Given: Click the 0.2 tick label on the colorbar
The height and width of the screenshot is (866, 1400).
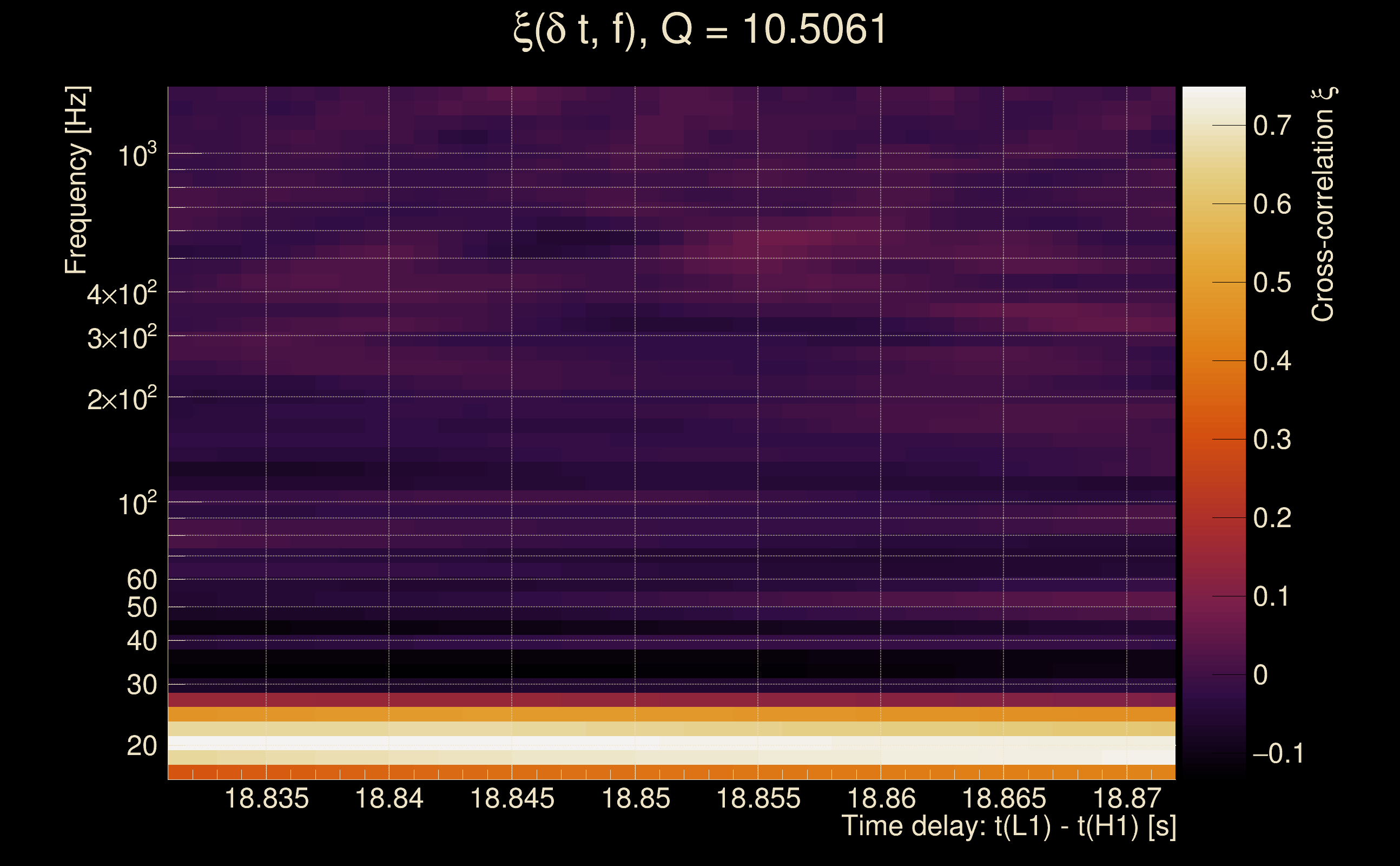Looking at the screenshot, I should pos(1272,519).
